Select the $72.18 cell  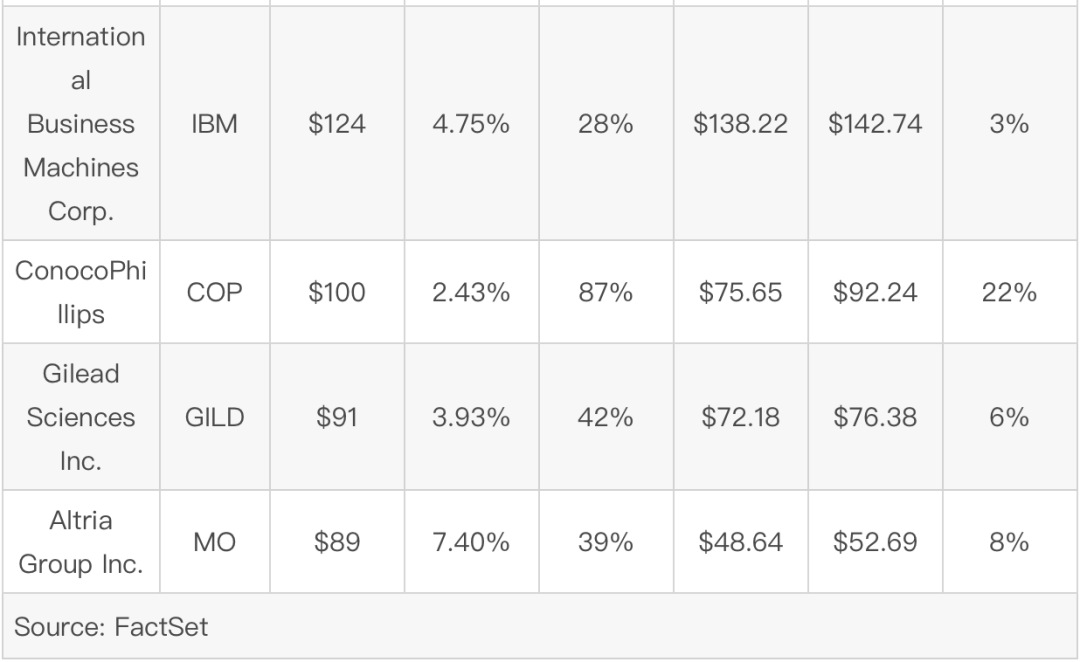pos(740,417)
